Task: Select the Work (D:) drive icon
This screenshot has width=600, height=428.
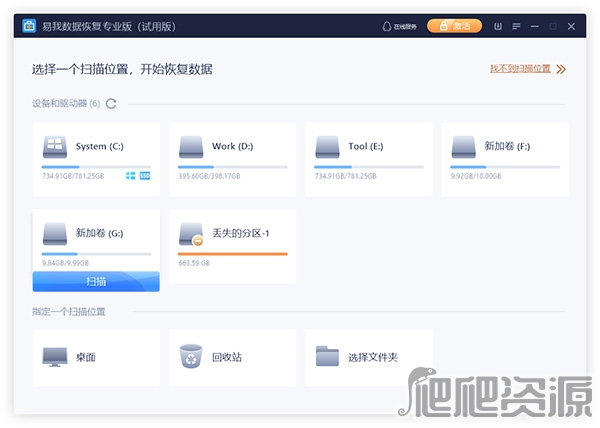Action: [x=191, y=147]
